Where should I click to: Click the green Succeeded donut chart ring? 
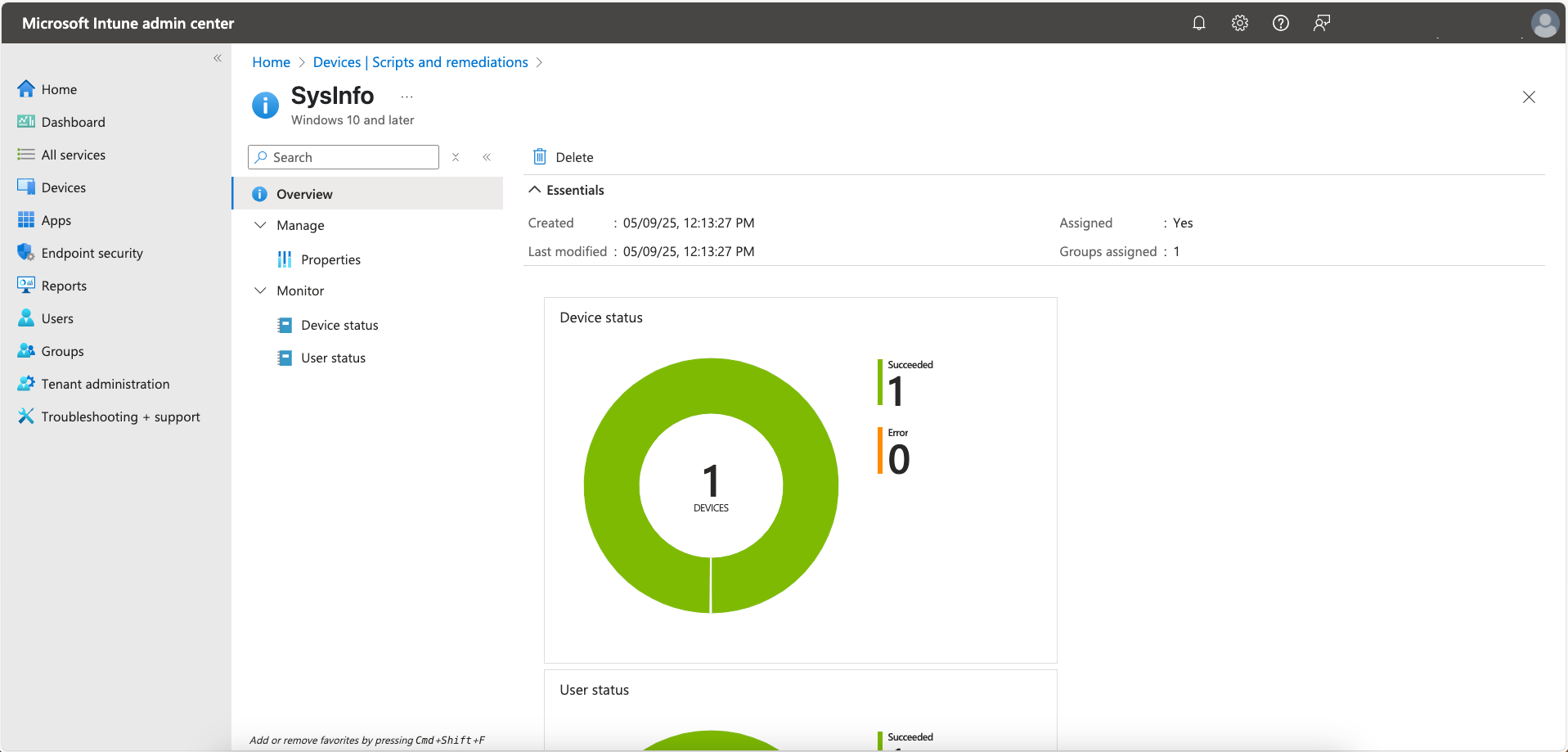click(x=711, y=385)
